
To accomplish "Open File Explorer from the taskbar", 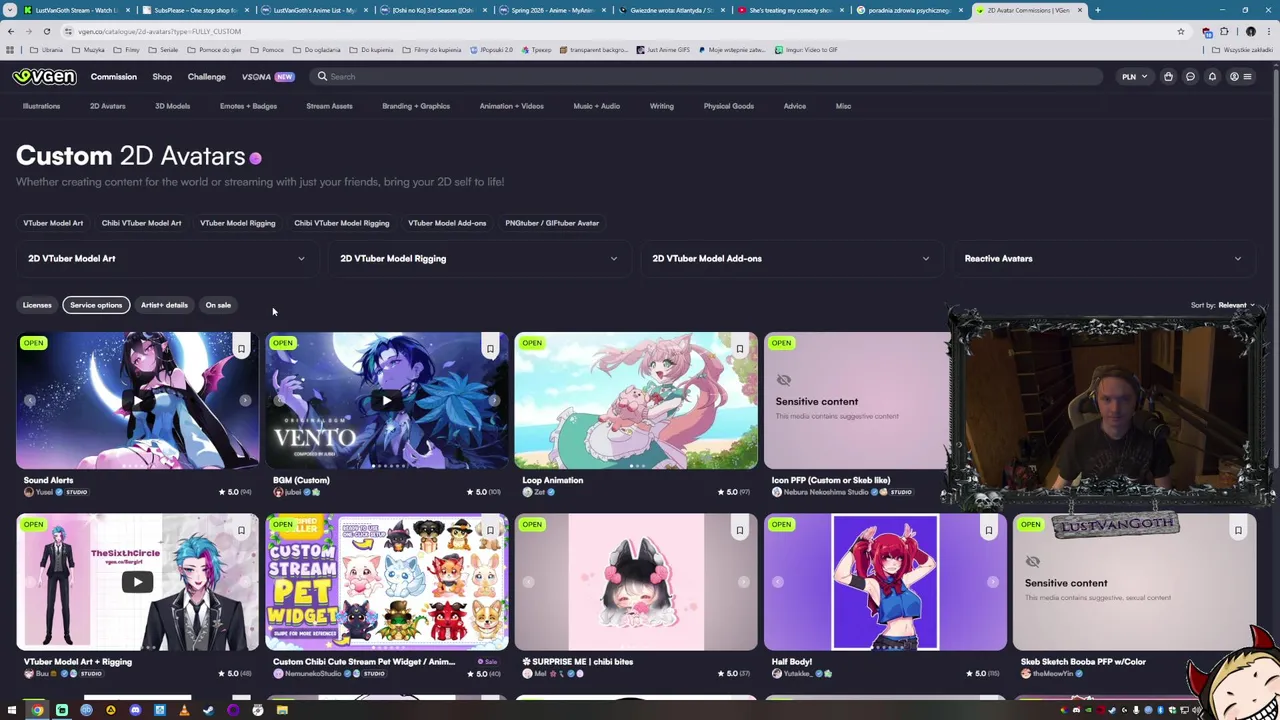I will (x=282, y=710).
